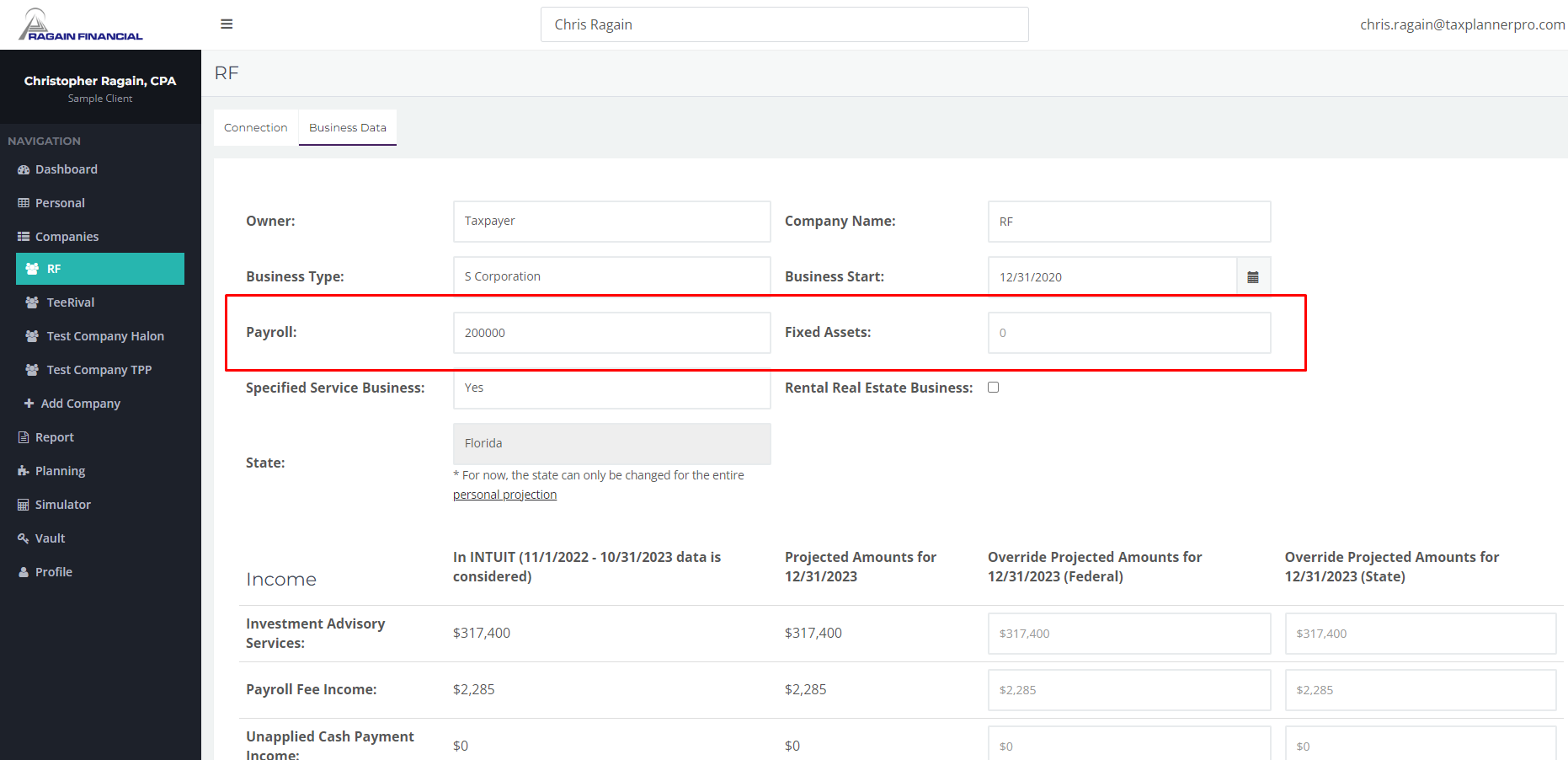The width and height of the screenshot is (1568, 760).
Task: Click the Payroll Fee Income projected $2,285 value
Action: tap(806, 689)
